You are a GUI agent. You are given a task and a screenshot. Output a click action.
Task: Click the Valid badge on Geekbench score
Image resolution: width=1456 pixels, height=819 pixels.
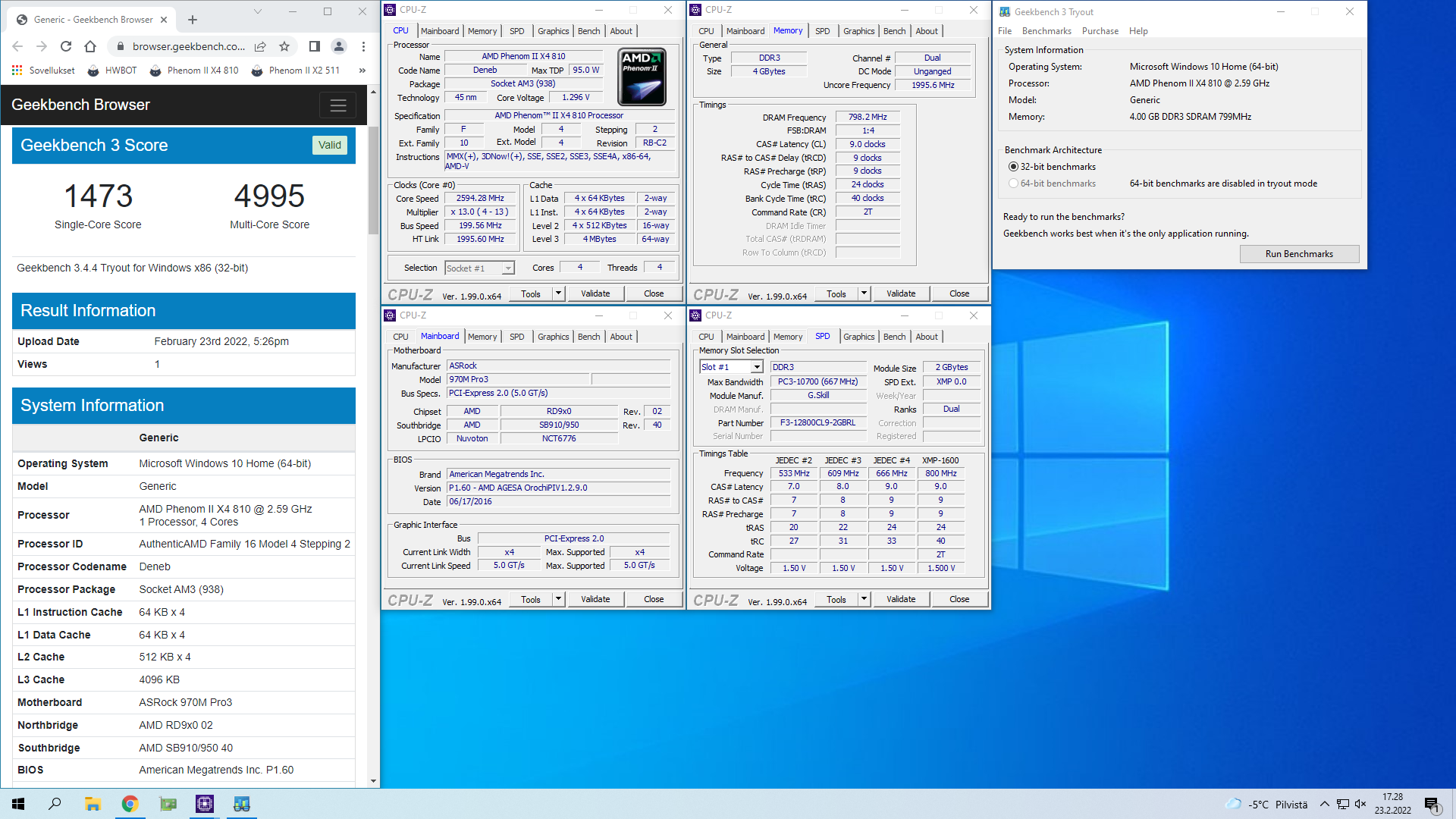point(330,145)
